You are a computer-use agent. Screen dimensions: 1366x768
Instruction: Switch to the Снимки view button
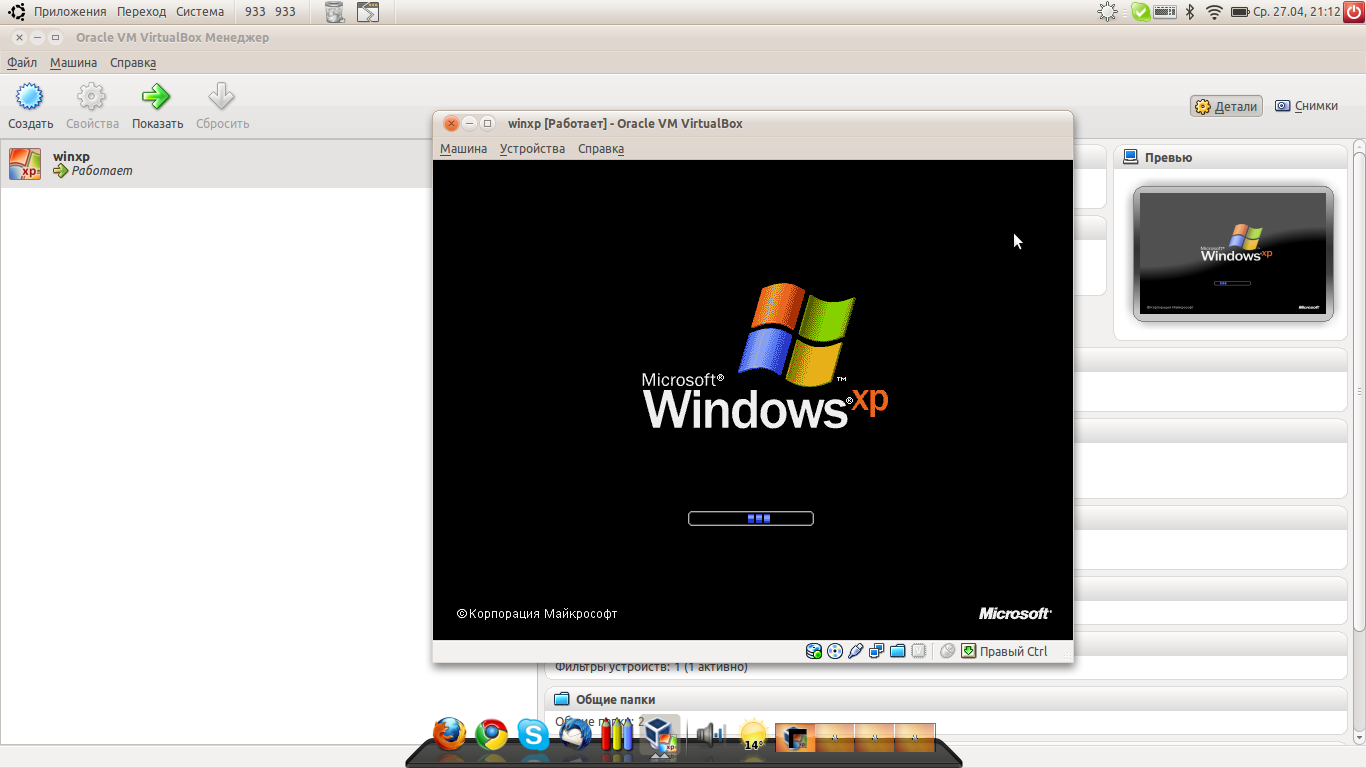coord(1307,106)
